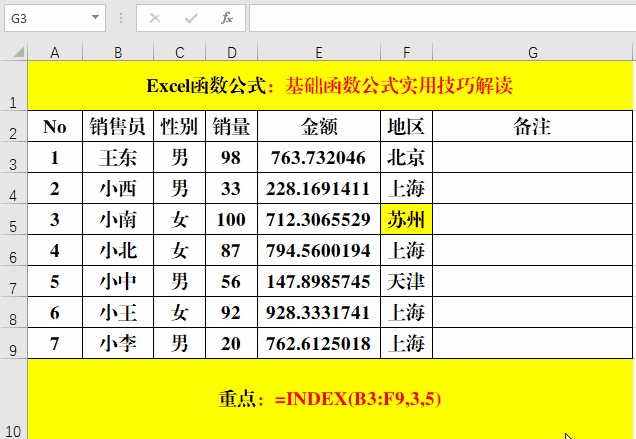
Task: Click in the formula bar input area
Action: 440,18
